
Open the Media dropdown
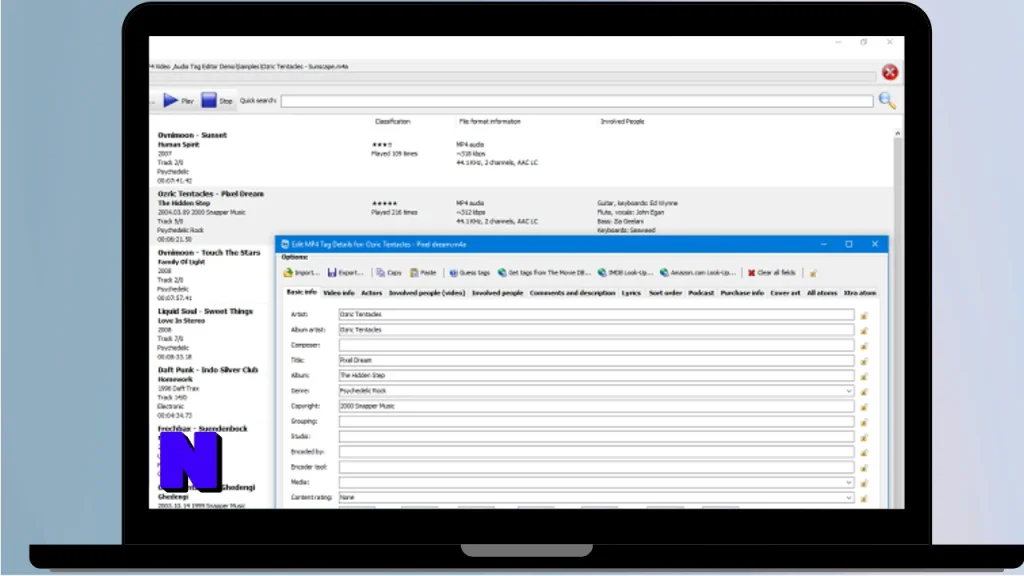(x=848, y=483)
